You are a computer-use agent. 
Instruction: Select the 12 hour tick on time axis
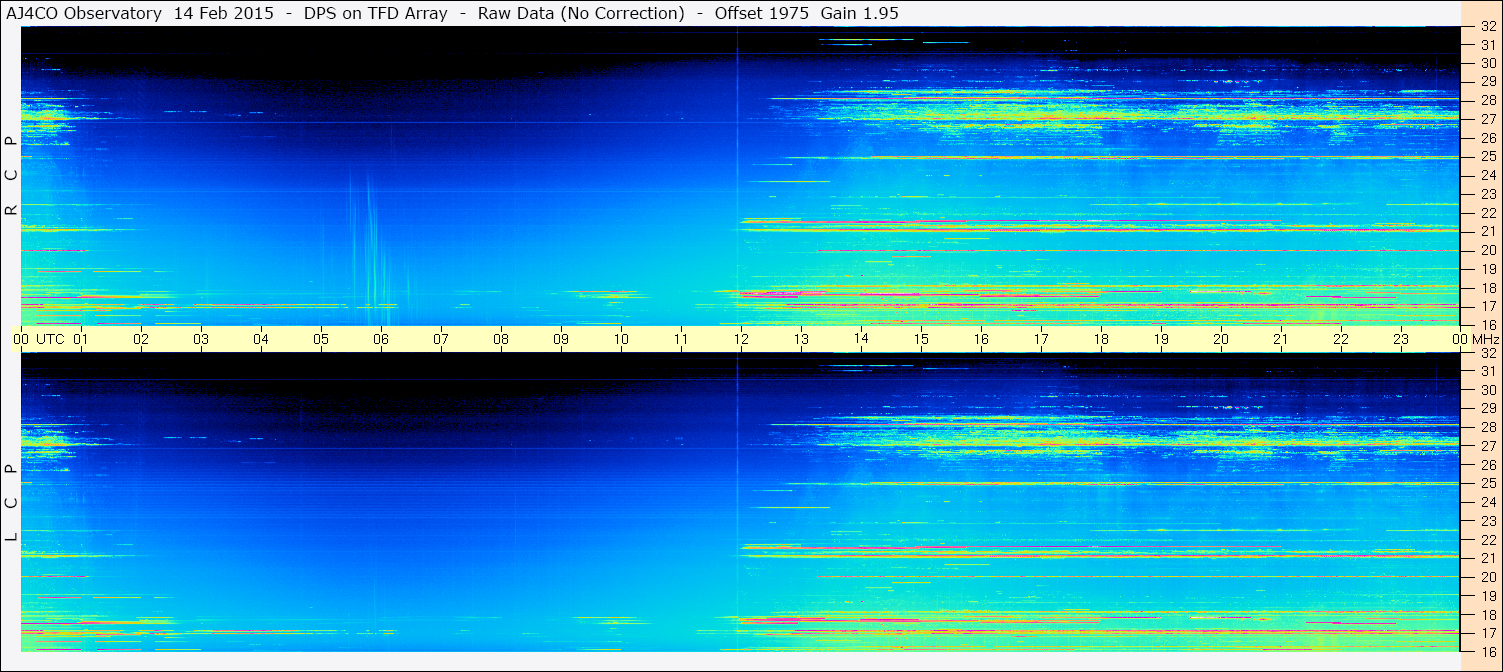tap(741, 339)
